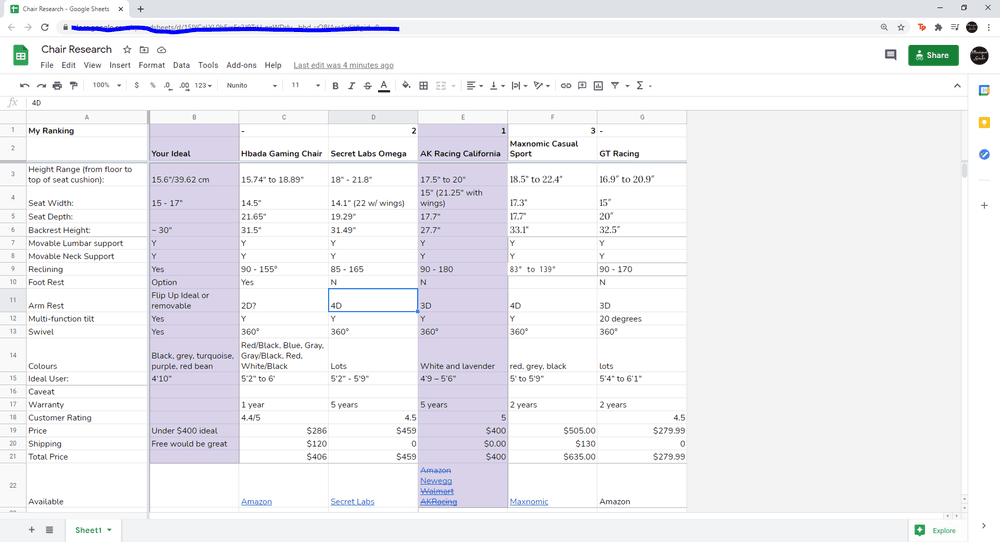Open the File menu
Image resolution: width=1000 pixels, height=542 pixels.
pyautogui.click(x=47, y=65)
